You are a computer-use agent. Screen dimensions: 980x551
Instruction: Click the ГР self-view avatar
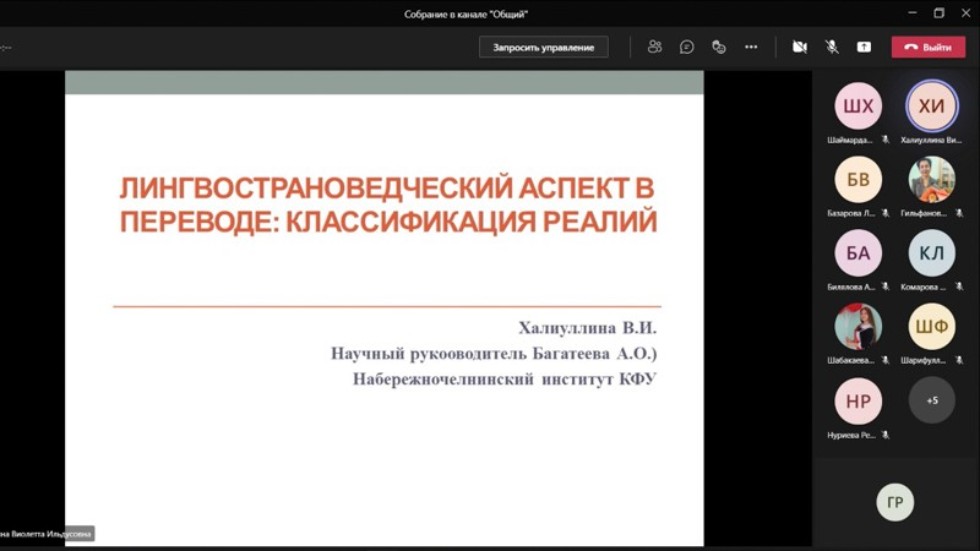894,502
